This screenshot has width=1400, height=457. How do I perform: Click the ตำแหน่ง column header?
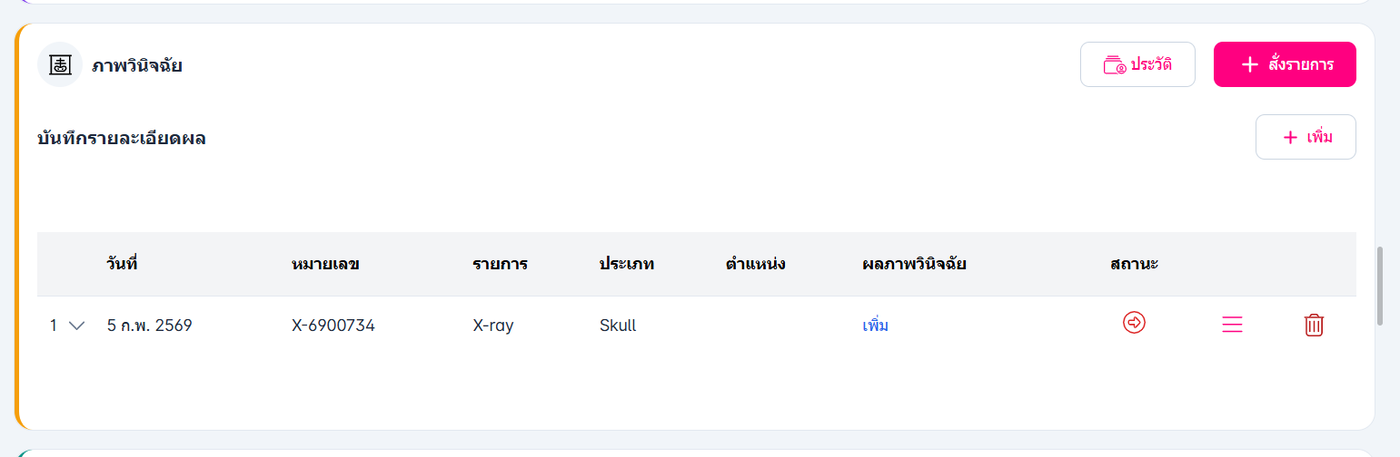pos(755,264)
